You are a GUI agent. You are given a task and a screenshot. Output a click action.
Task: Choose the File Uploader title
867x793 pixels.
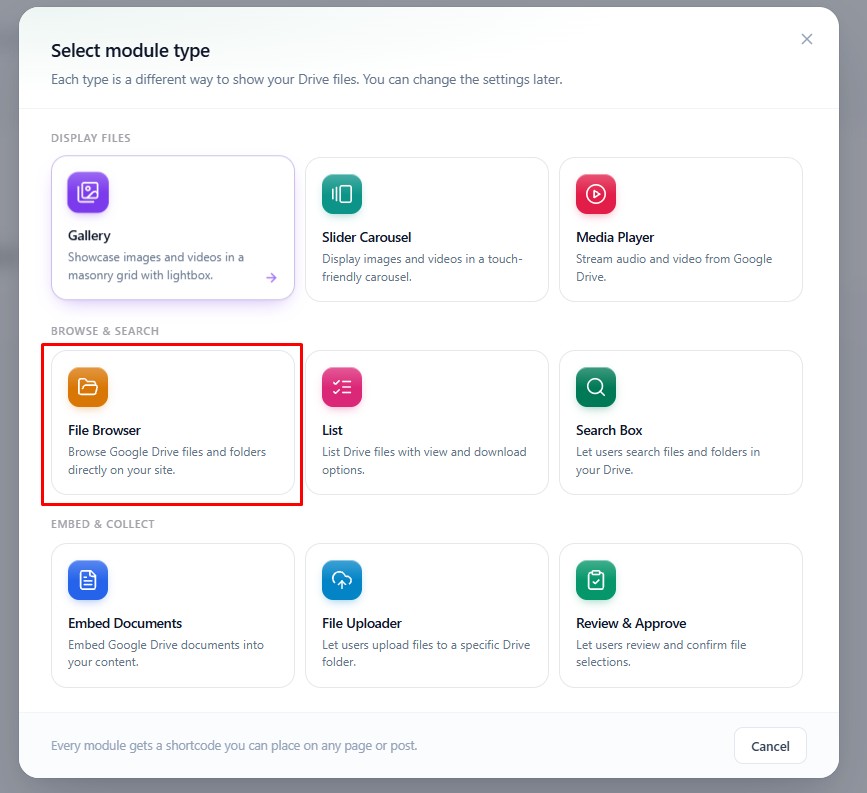coord(362,623)
